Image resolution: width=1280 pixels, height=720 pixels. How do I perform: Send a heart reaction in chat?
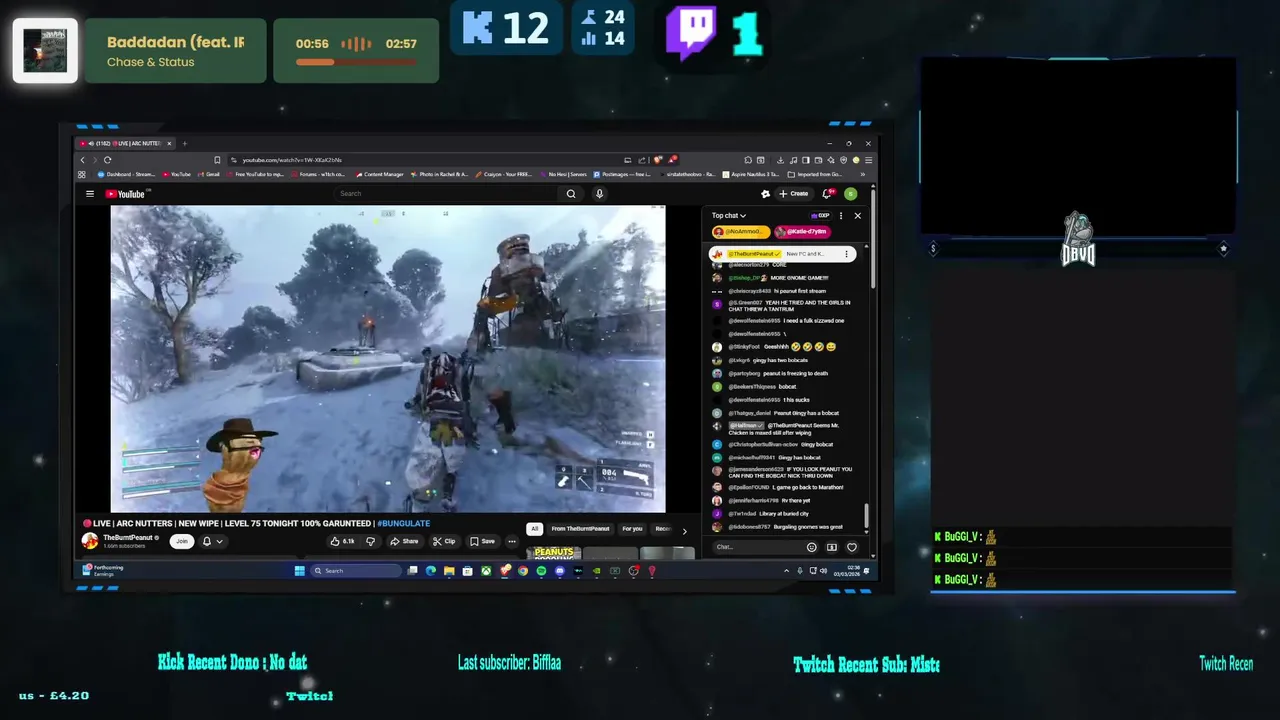(852, 547)
